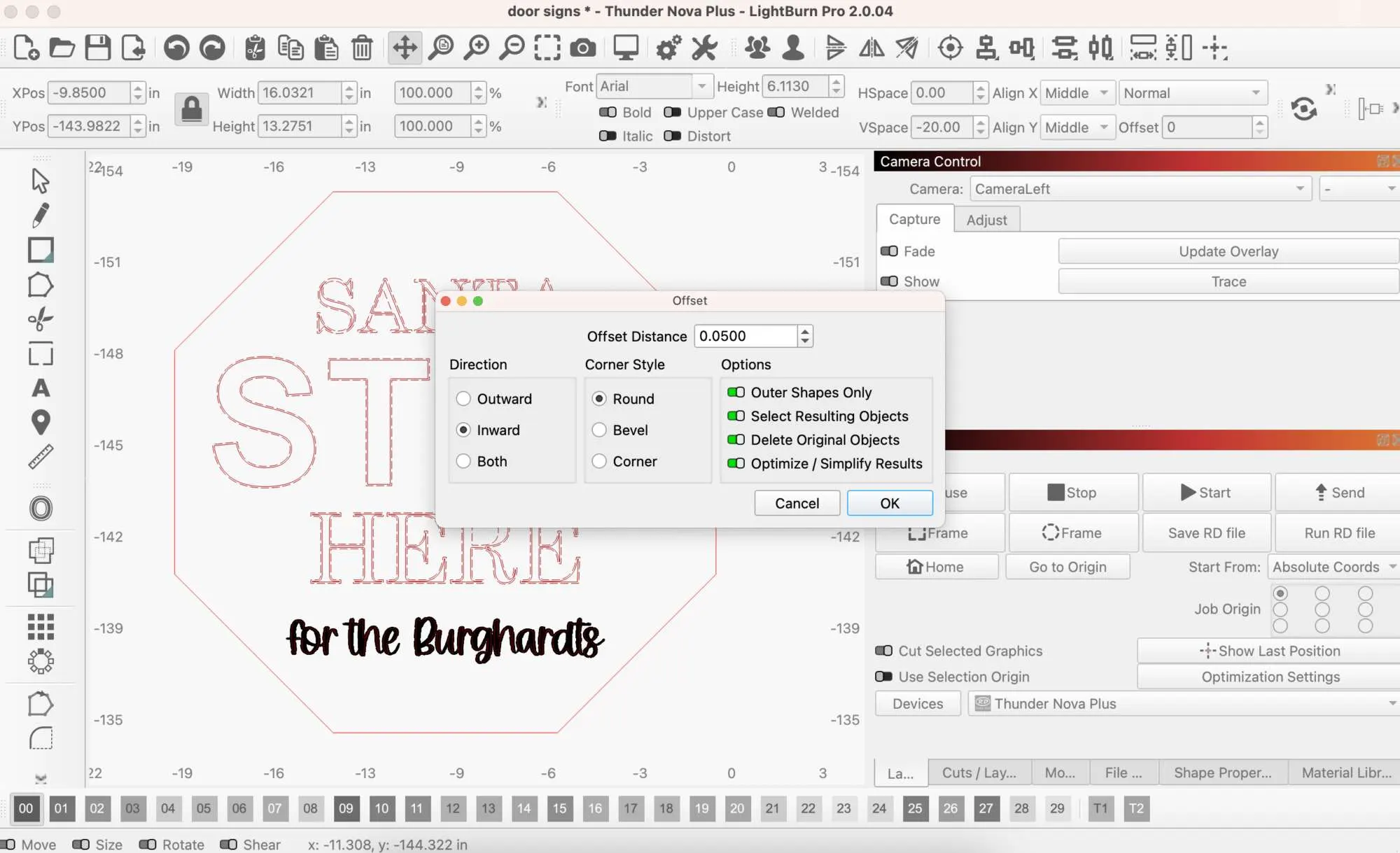Select the Rectangle drawing tool
The height and width of the screenshot is (853, 1400).
click(40, 250)
